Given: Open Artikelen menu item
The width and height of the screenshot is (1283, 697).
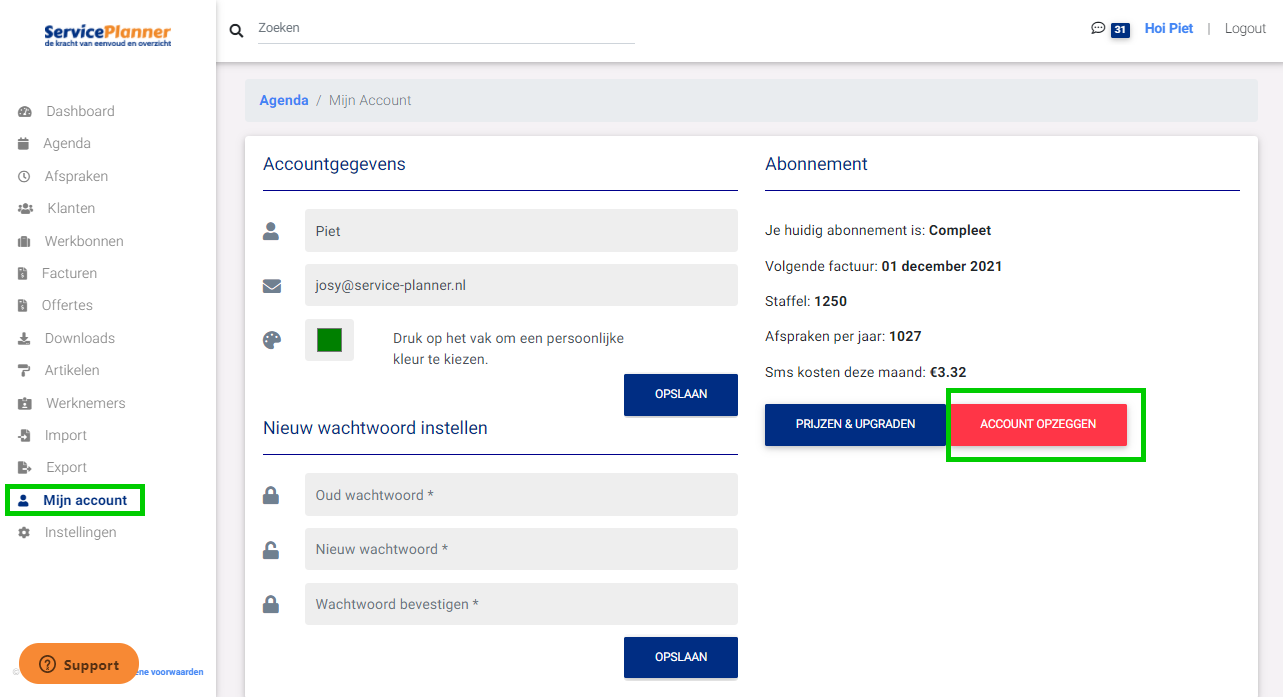Looking at the screenshot, I should pos(72,370).
